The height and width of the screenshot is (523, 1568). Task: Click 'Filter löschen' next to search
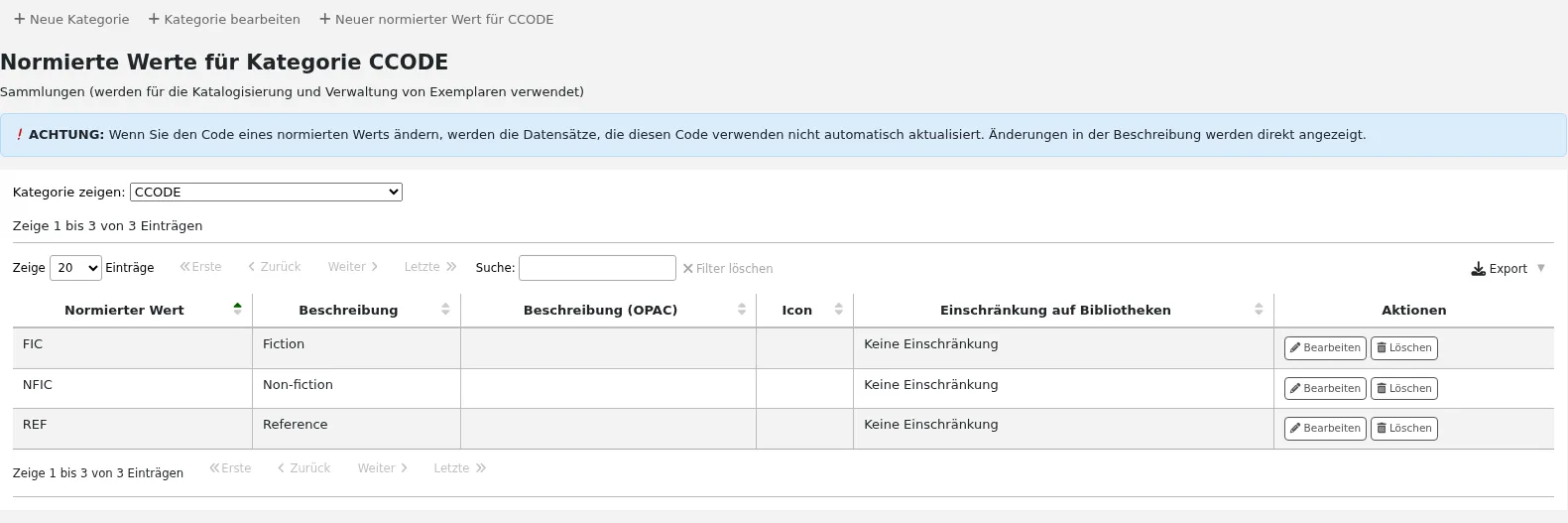pos(728,269)
